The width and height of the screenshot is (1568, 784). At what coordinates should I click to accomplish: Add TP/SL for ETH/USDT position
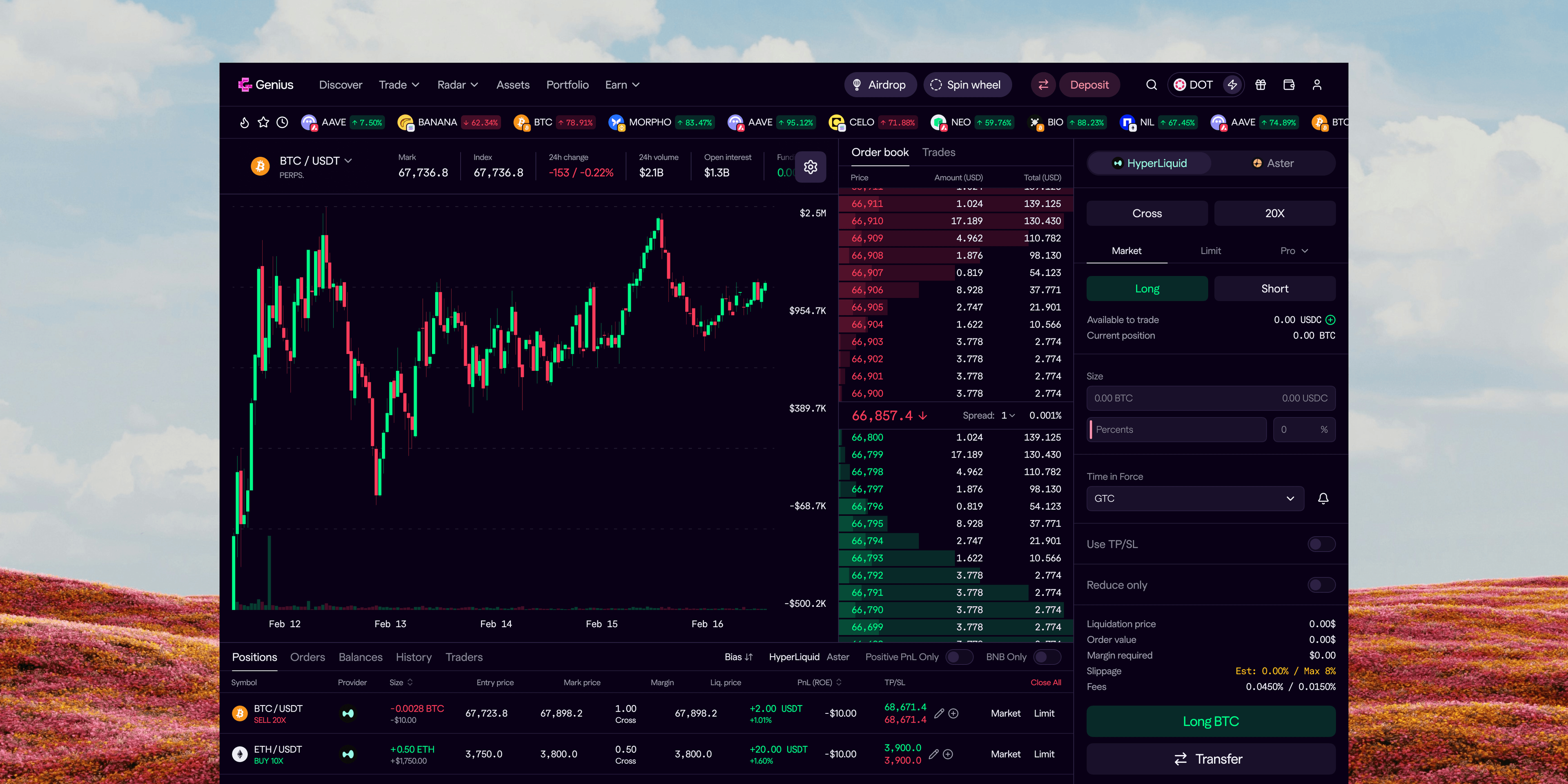948,754
